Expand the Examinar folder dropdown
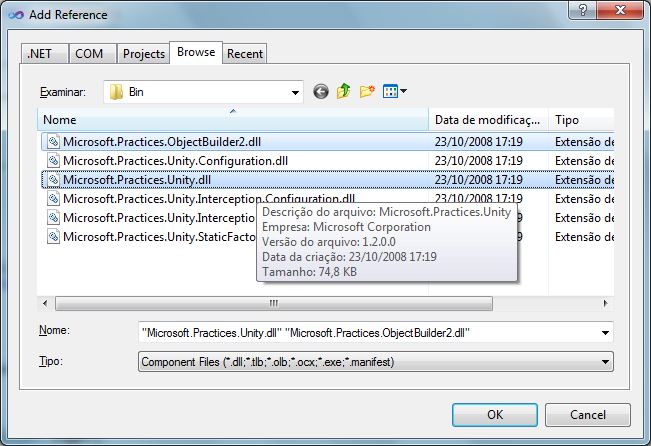 tap(295, 92)
